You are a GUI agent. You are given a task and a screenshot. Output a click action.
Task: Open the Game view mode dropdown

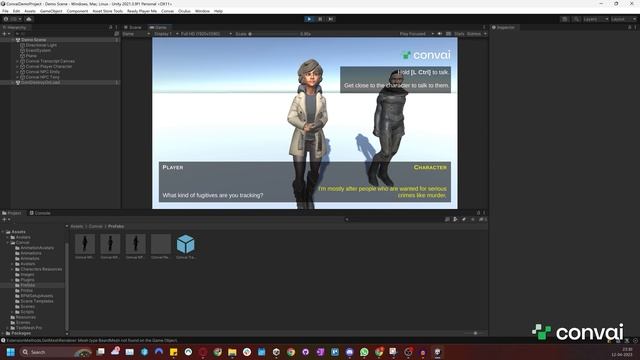point(136,34)
